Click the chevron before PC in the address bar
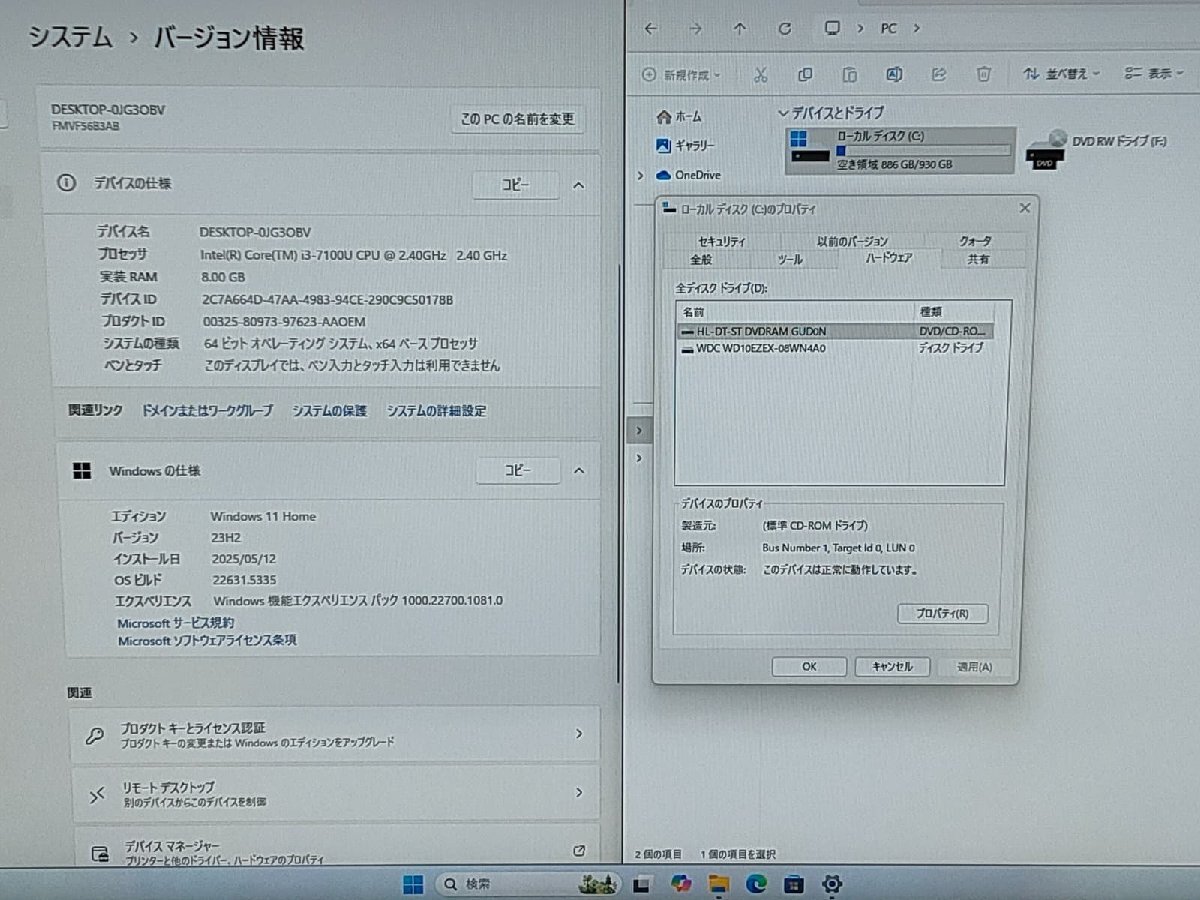Screen dimensions: 1200x900 pos(859,28)
